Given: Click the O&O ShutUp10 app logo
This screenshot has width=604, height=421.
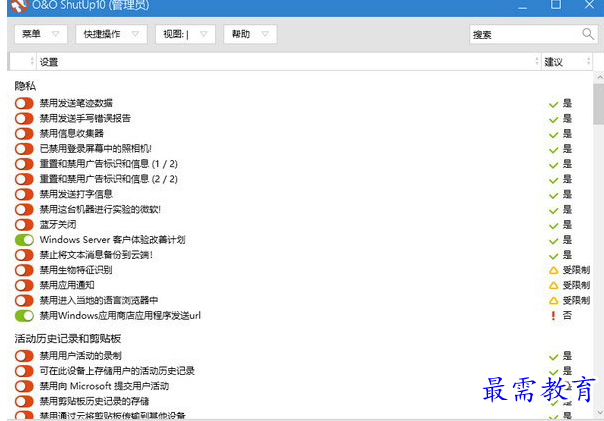Looking at the screenshot, I should coord(19,5).
